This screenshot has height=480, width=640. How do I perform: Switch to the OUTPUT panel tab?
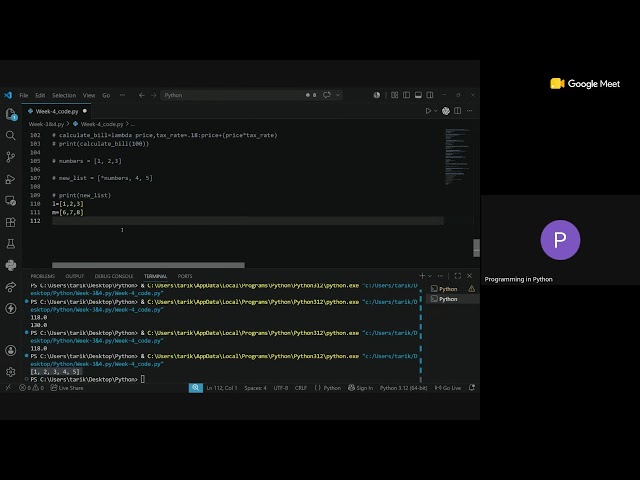pos(74,276)
